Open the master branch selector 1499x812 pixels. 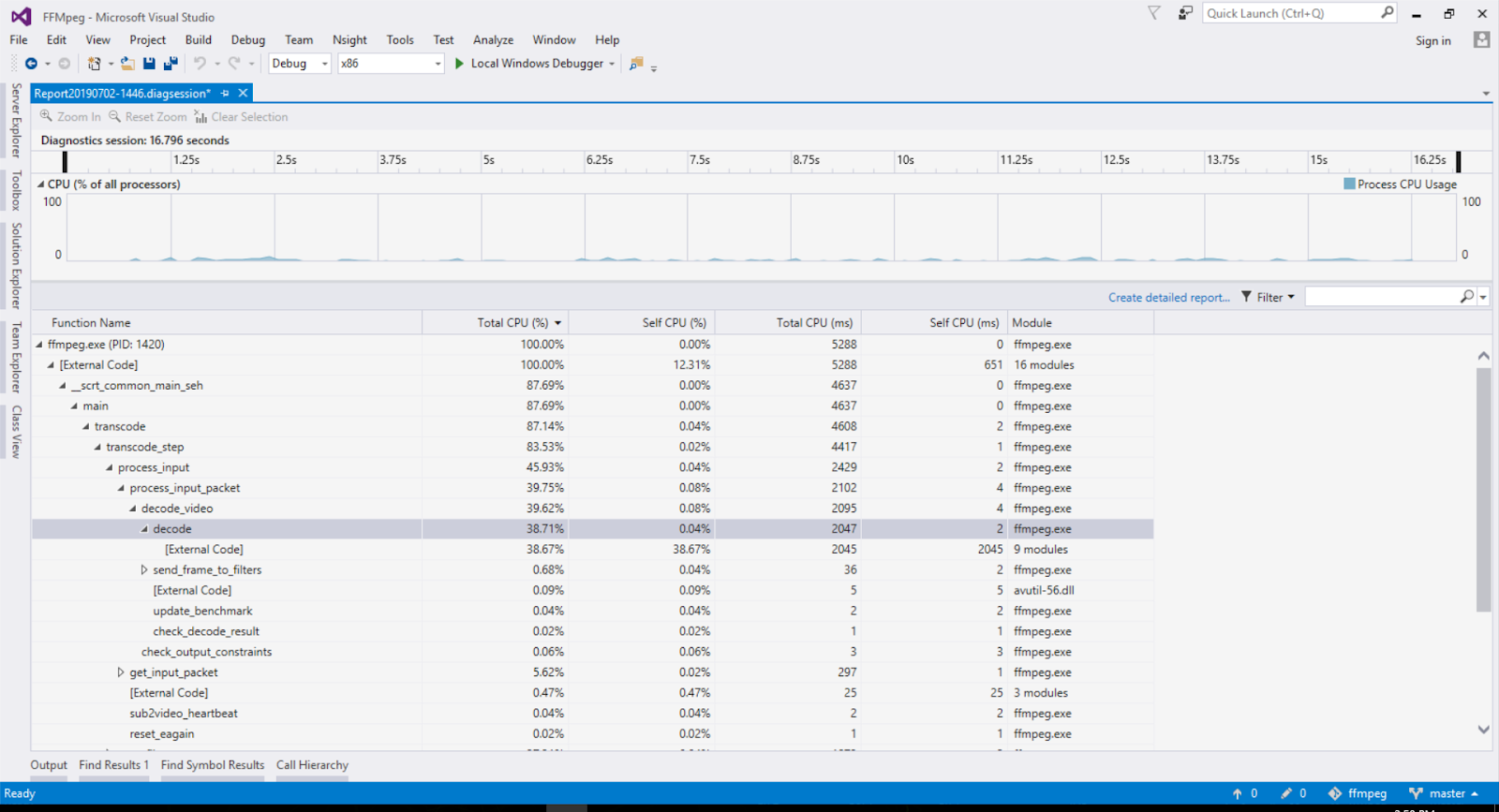[1444, 793]
